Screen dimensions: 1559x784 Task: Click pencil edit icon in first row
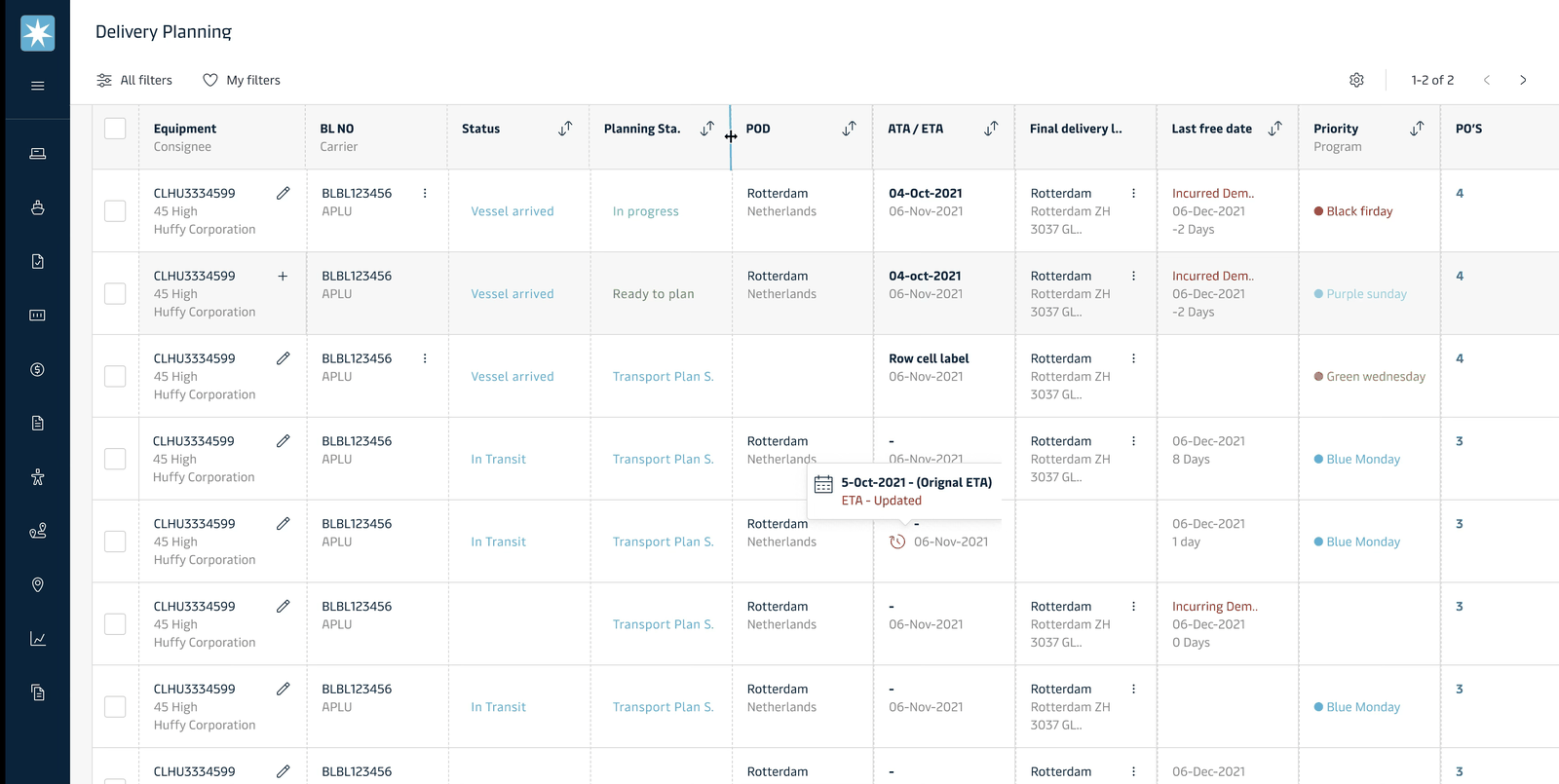283,193
